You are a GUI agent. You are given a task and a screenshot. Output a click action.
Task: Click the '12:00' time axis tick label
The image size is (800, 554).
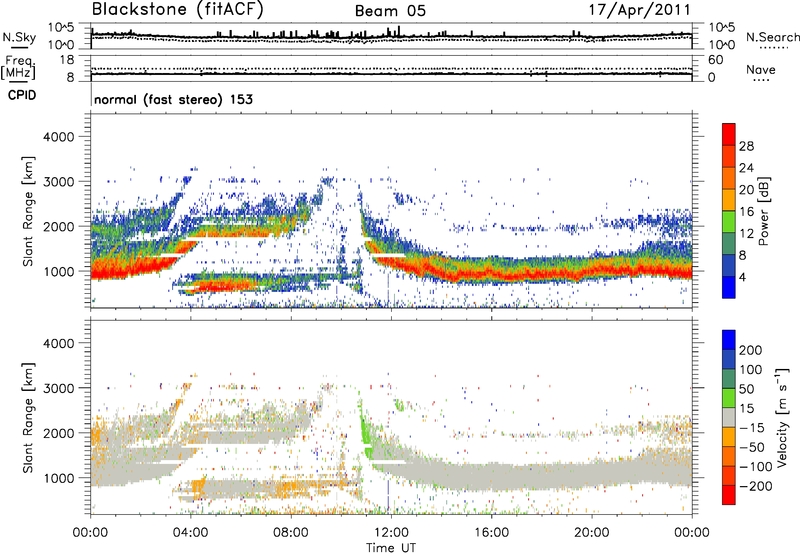pos(391,533)
